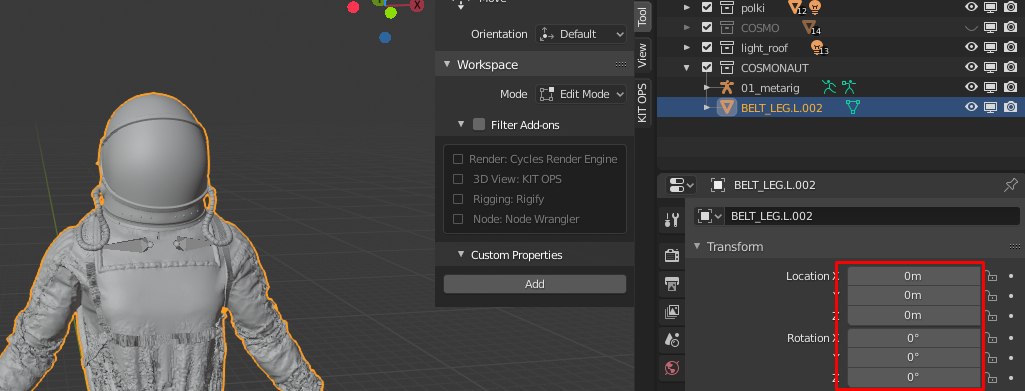Animate Location X via its keyframe dot
The height and width of the screenshot is (391, 1025).
coord(1011,277)
